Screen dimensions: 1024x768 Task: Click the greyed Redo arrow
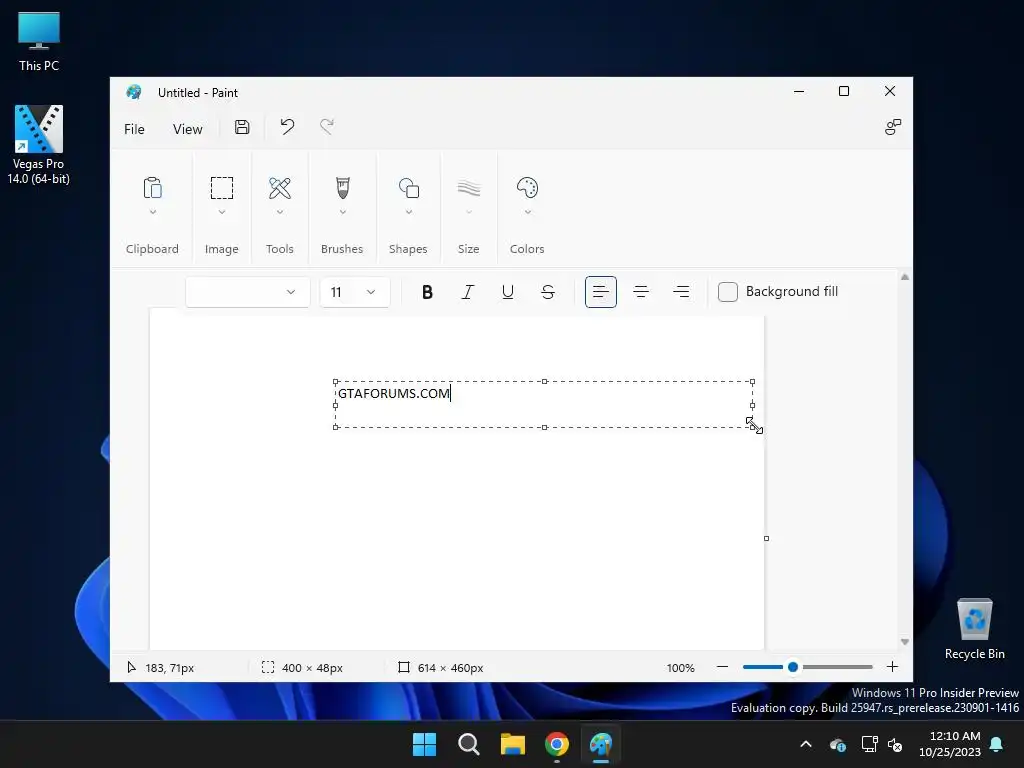[x=327, y=127]
